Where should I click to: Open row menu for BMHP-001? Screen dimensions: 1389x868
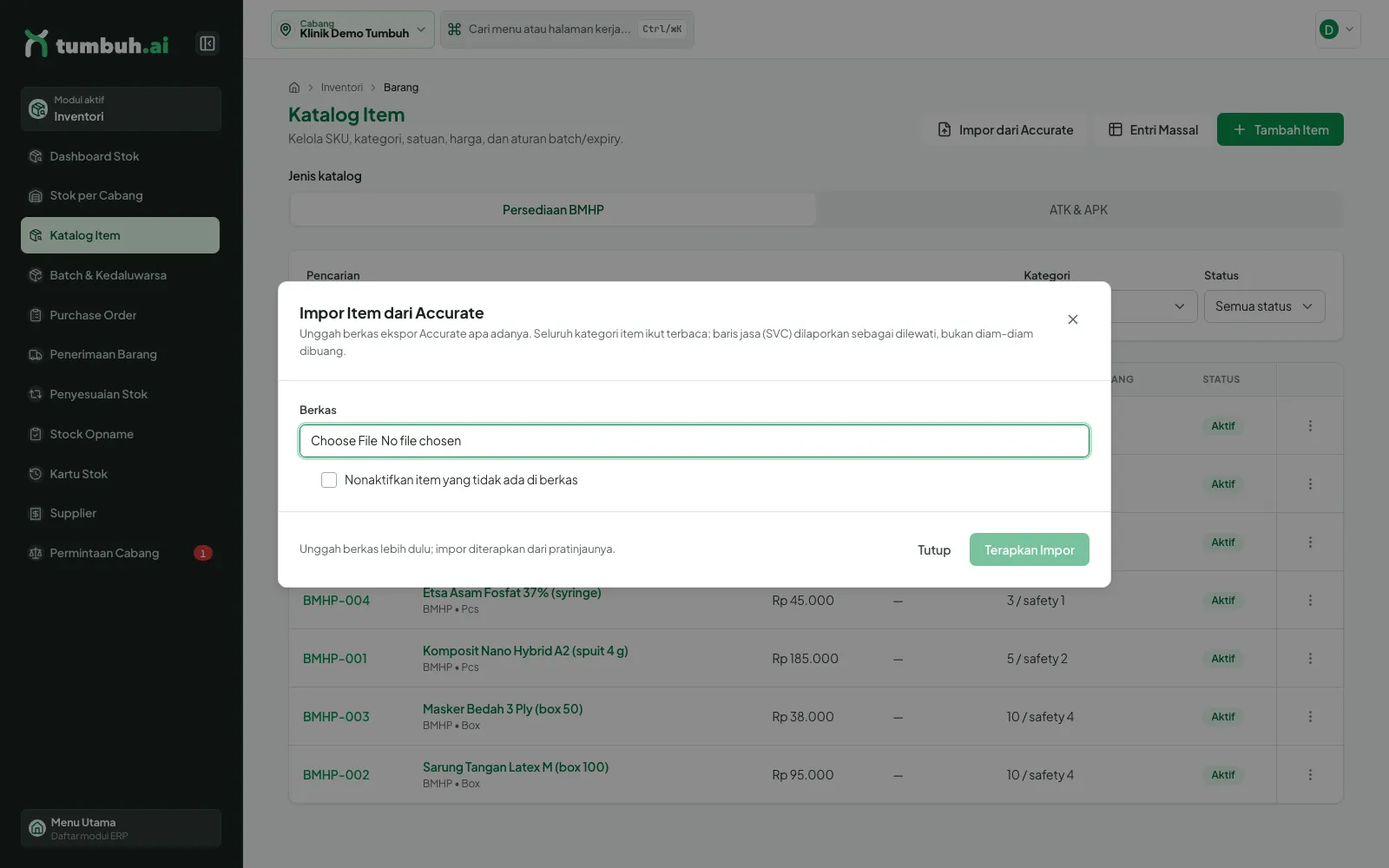1310,659
